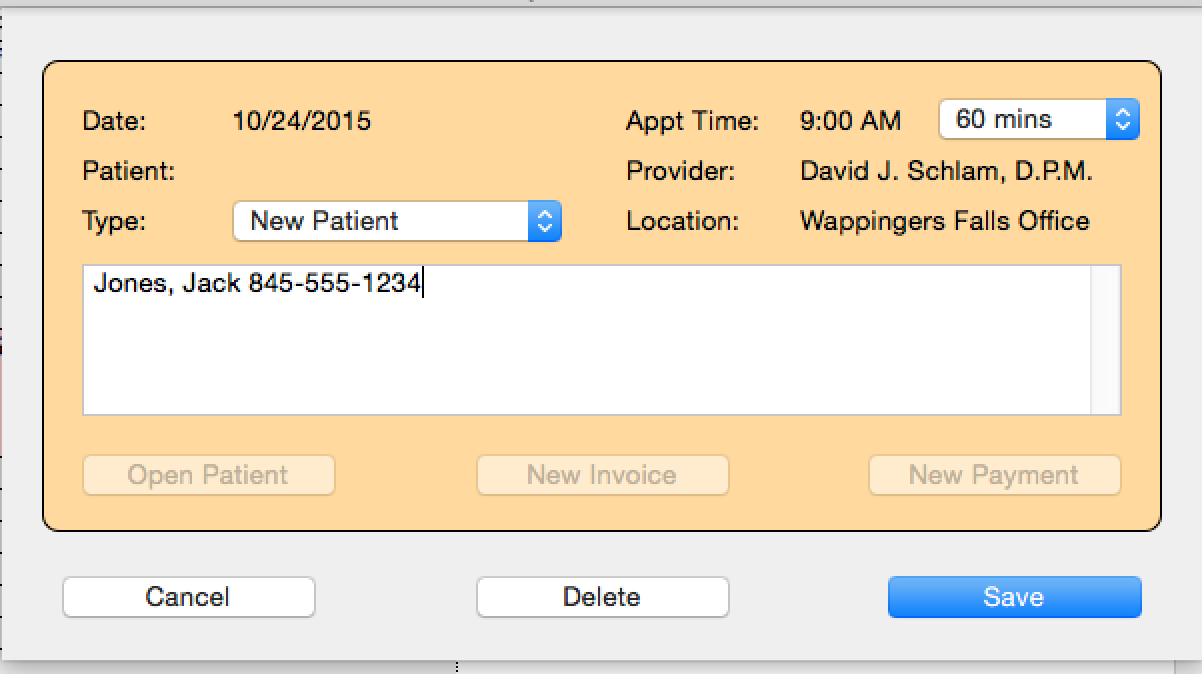The width and height of the screenshot is (1202, 674).
Task: Click the Appt Time: label
Action: tap(692, 122)
